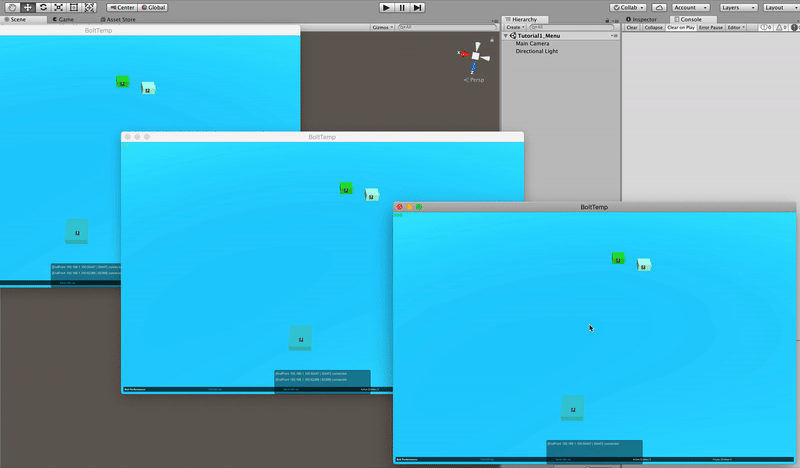
Task: Toggle pivot mode Center button
Action: [122, 7]
